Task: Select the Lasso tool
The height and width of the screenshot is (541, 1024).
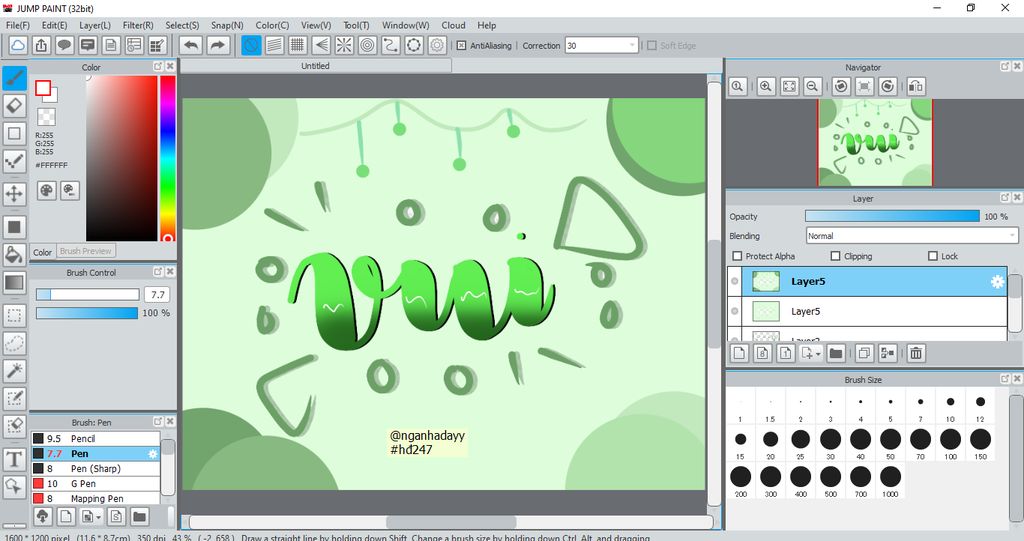Action: [14, 343]
